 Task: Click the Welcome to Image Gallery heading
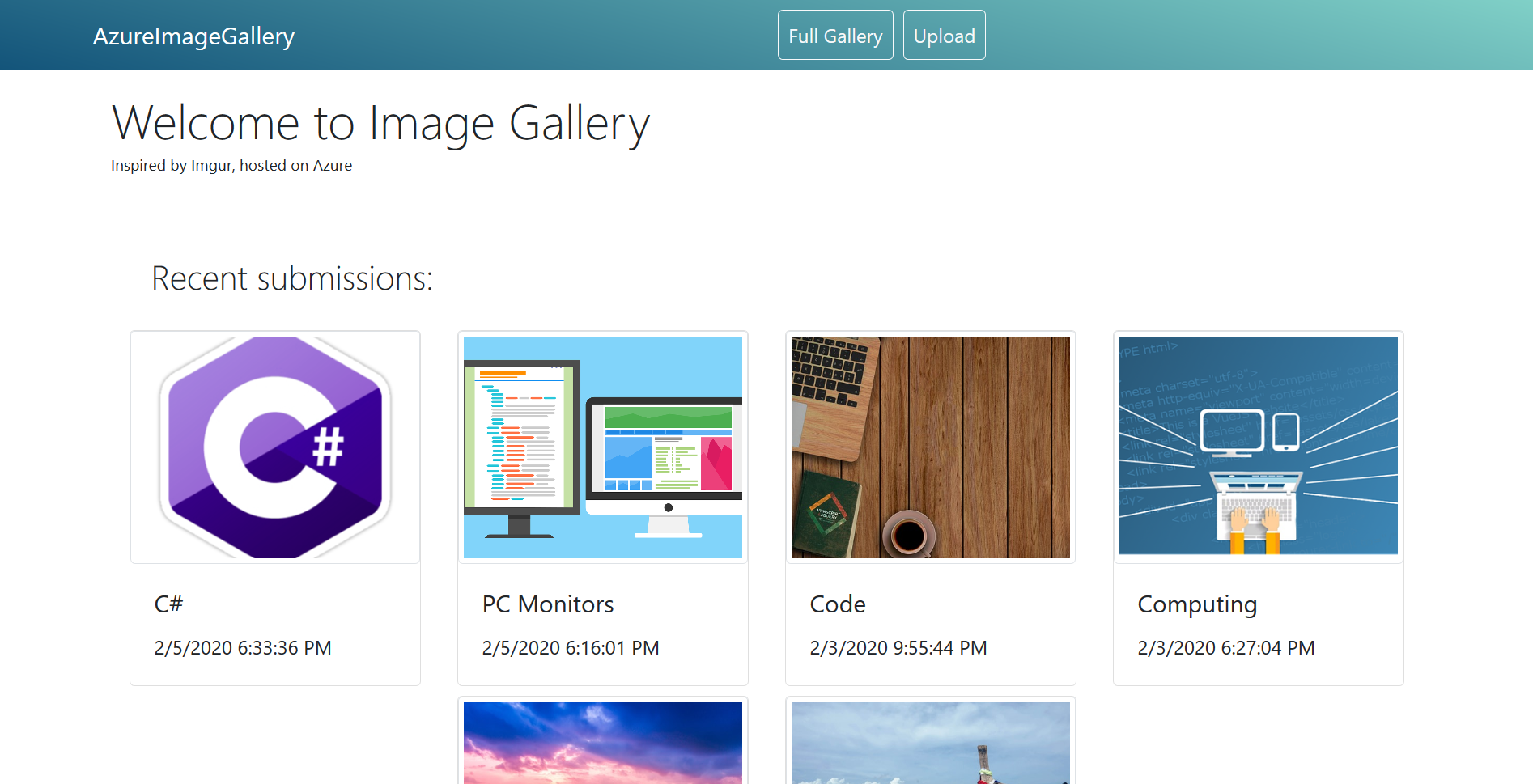point(380,124)
